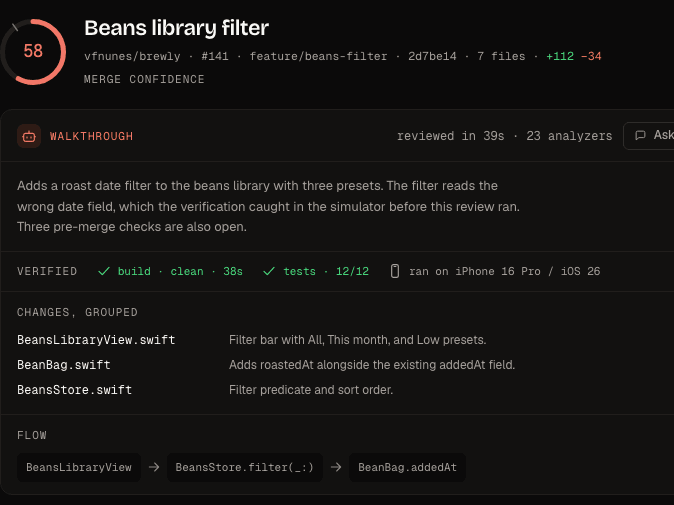Select the BeansStore.filter(_:) flow chip

[245, 467]
